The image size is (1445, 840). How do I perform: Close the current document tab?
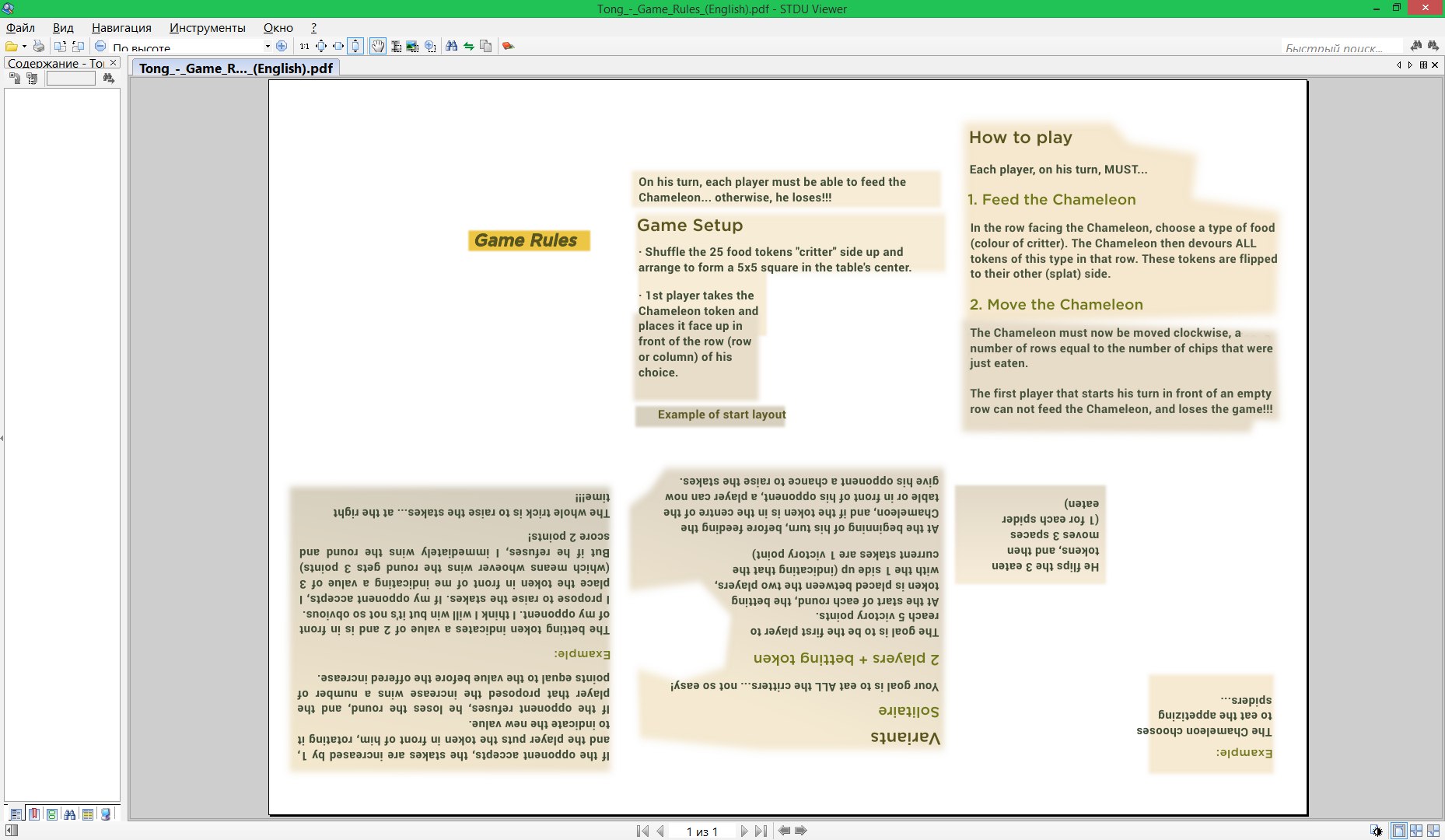tap(1435, 65)
